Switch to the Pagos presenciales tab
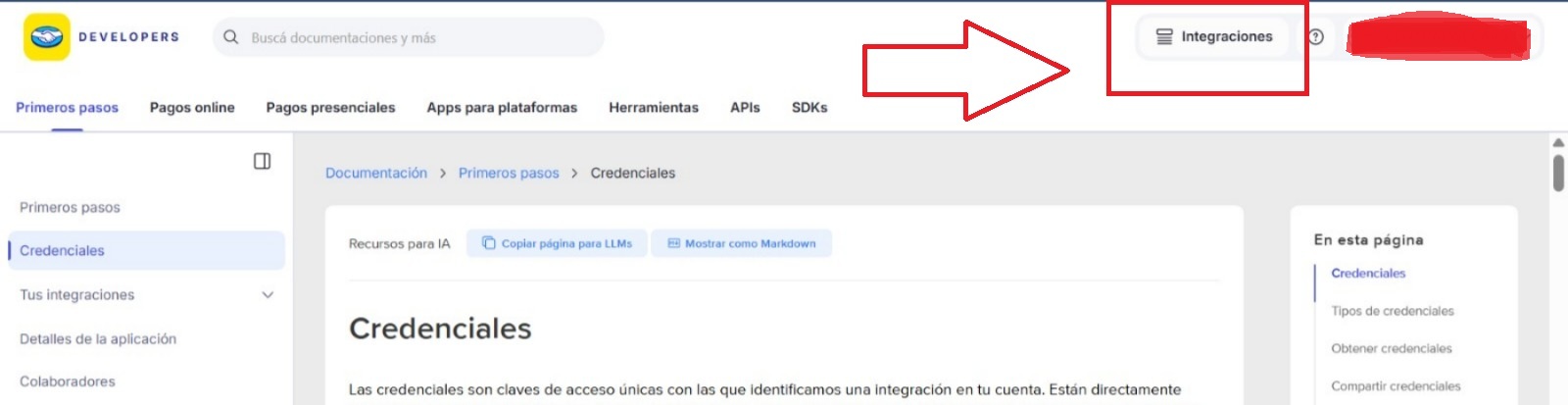Screen dimensions: 1568x405 tap(330, 108)
